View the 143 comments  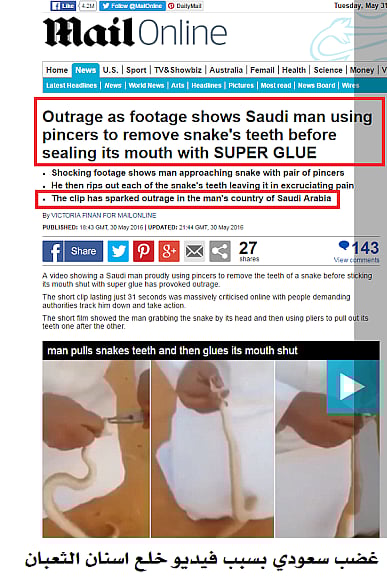(x=358, y=251)
